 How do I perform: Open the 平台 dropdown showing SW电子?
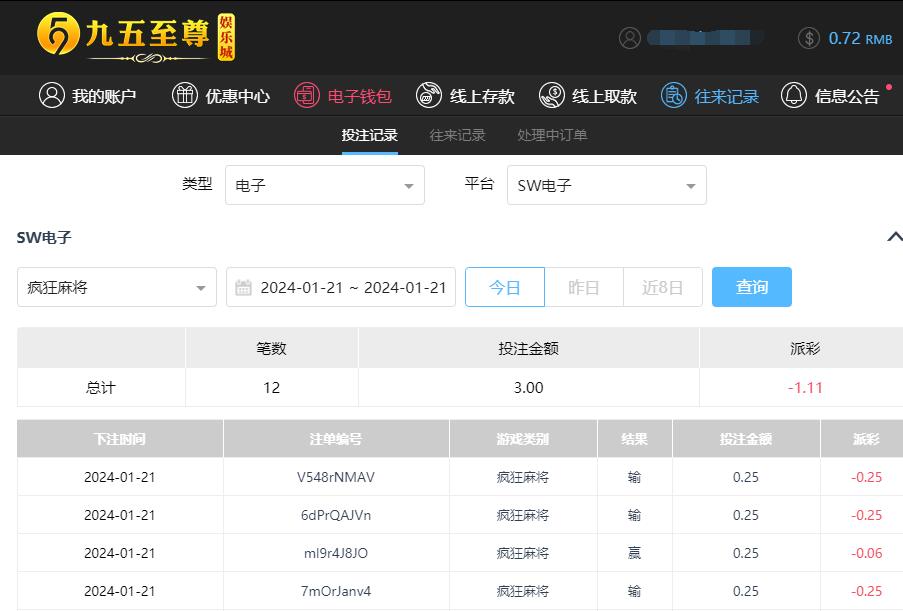606,185
